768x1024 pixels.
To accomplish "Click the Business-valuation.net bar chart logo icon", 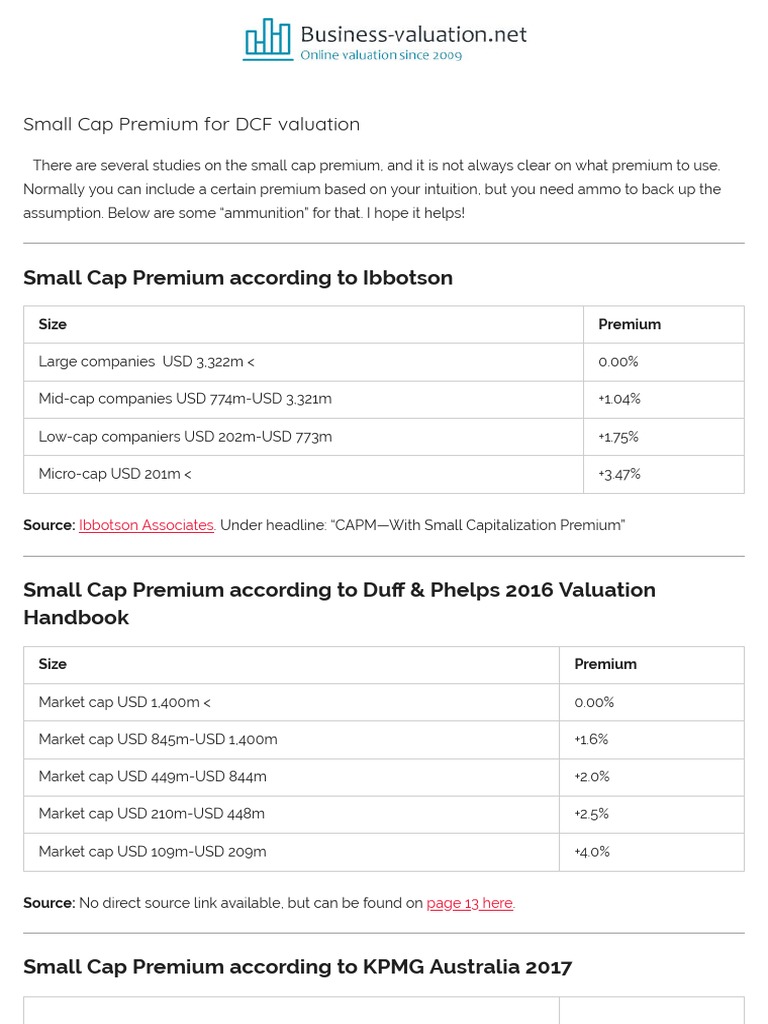I will (267, 40).
